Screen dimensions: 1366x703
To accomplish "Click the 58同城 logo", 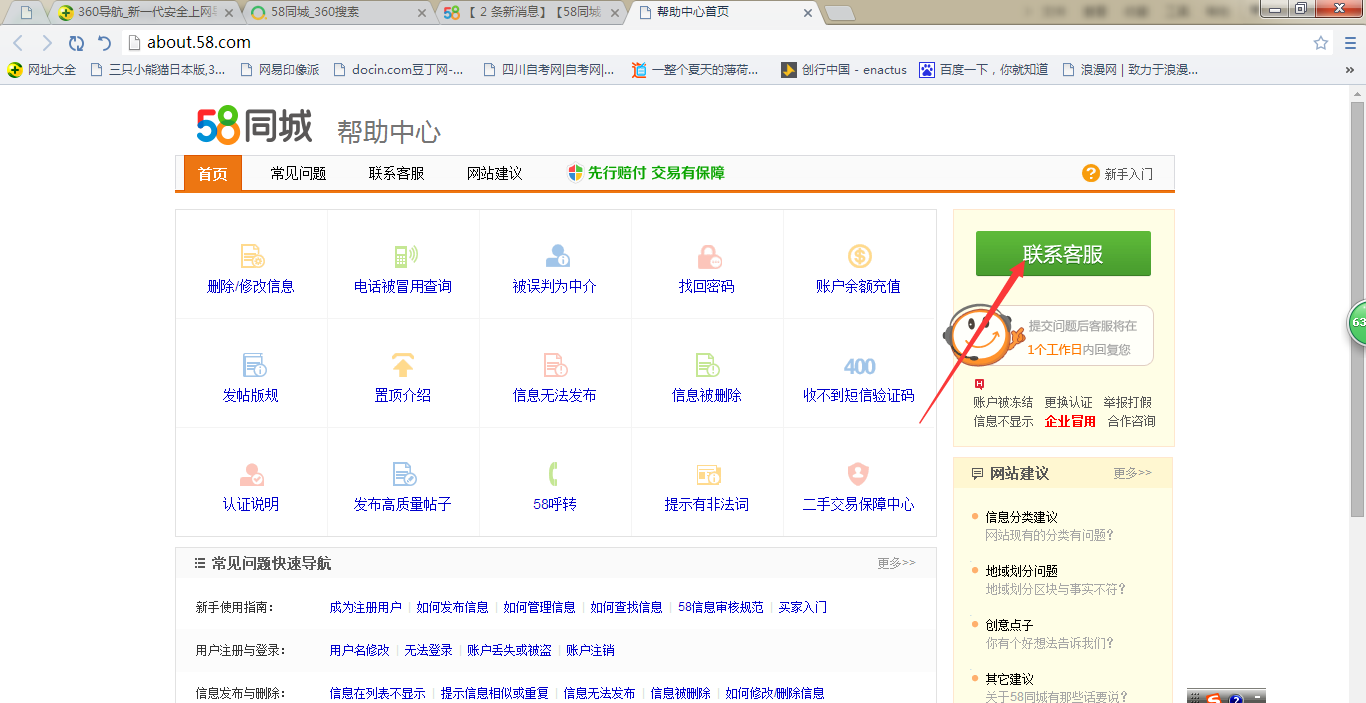I will (x=254, y=126).
